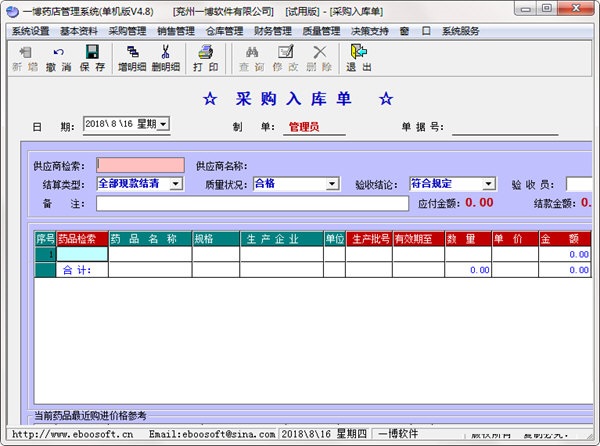This screenshot has width=600, height=446.
Task: Click the 退出 exit door icon
Action: tap(359, 52)
